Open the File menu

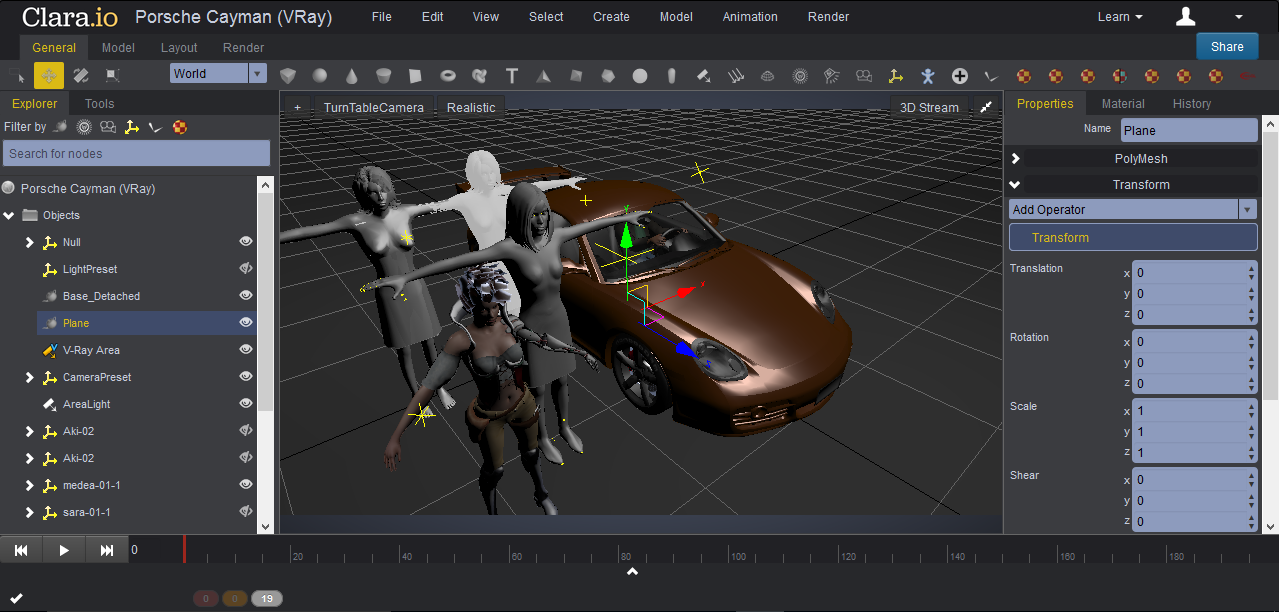(381, 16)
